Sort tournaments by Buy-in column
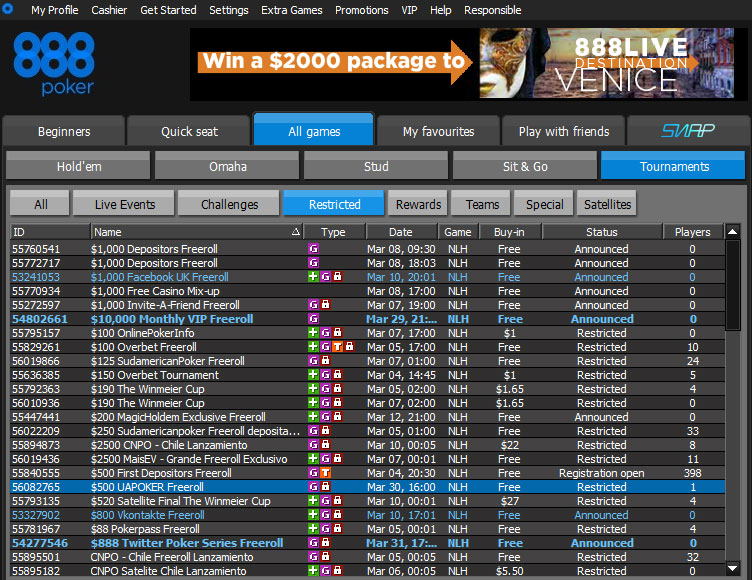Screen dimensions: 752x580 click(x=510, y=232)
